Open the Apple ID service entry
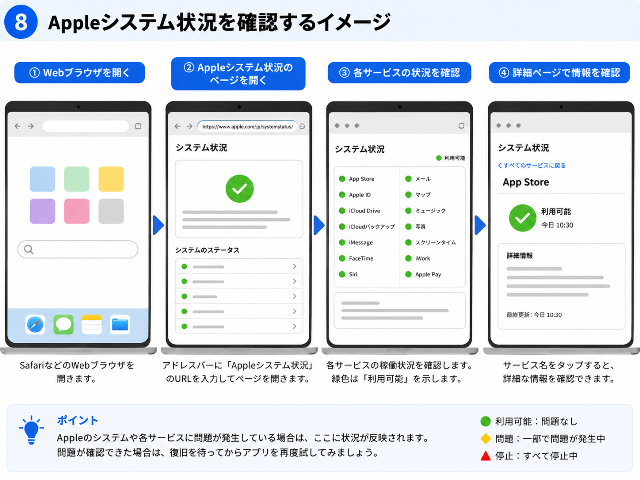 pyautogui.click(x=355, y=195)
